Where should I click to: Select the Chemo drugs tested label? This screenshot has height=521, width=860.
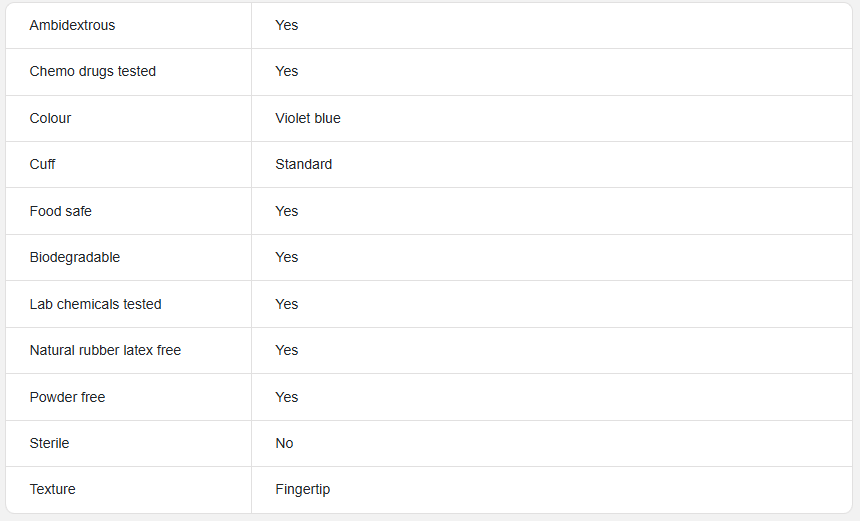(93, 71)
